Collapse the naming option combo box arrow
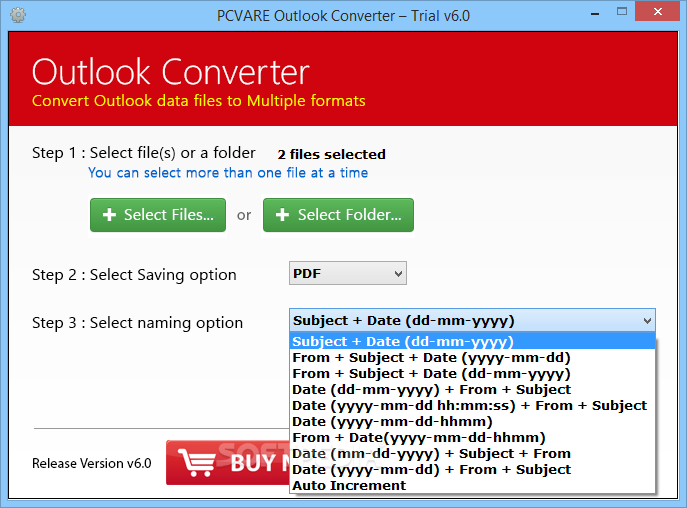687x508 pixels. (647, 321)
